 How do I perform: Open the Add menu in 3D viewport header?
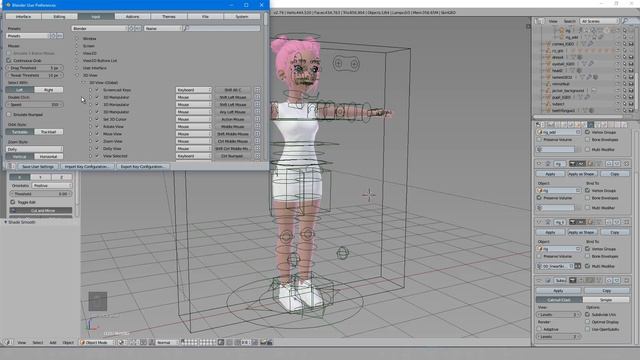53,342
